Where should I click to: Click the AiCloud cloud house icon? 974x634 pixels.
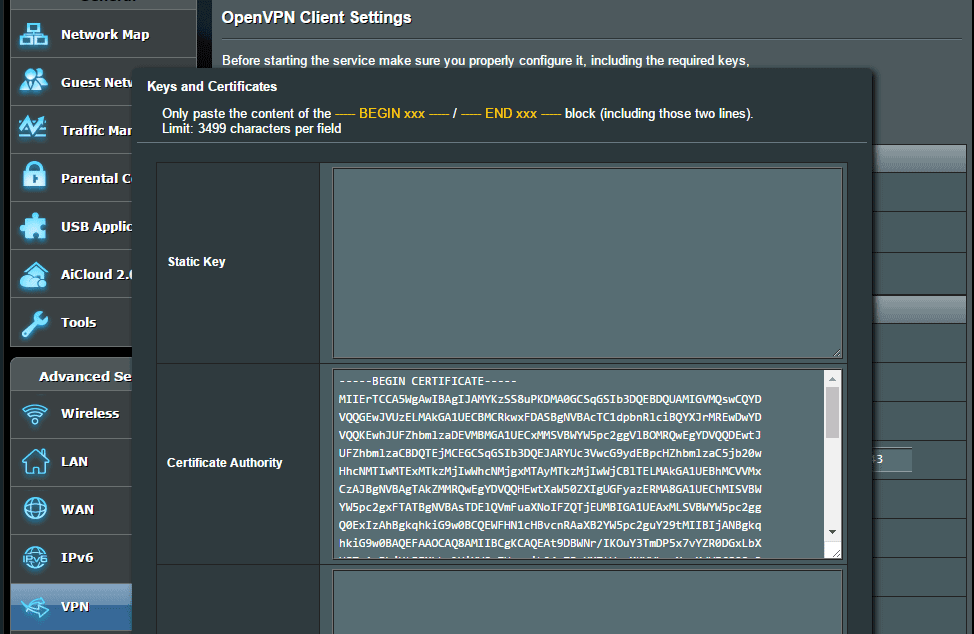34,275
